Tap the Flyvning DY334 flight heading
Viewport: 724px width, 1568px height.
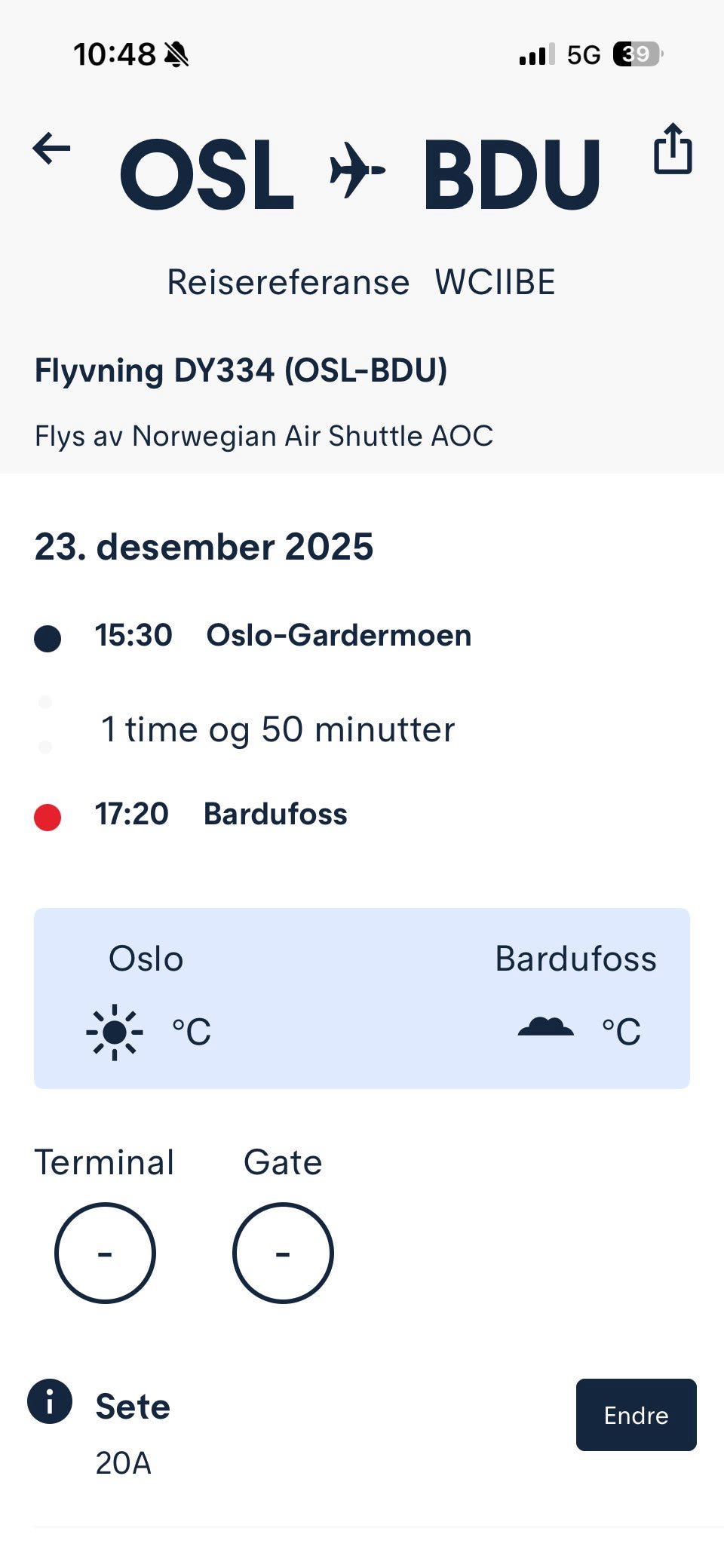(x=241, y=371)
